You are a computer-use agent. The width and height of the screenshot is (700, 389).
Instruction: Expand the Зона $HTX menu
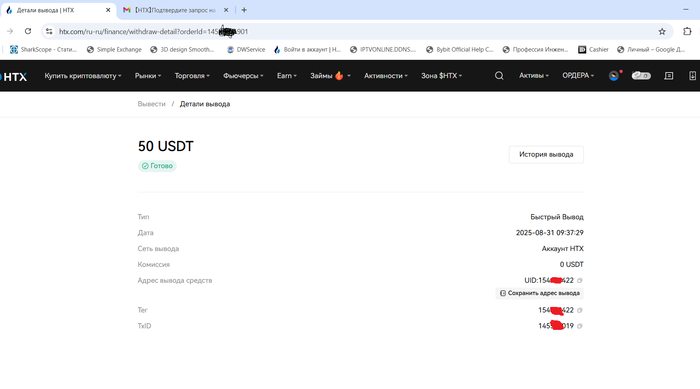coord(442,76)
